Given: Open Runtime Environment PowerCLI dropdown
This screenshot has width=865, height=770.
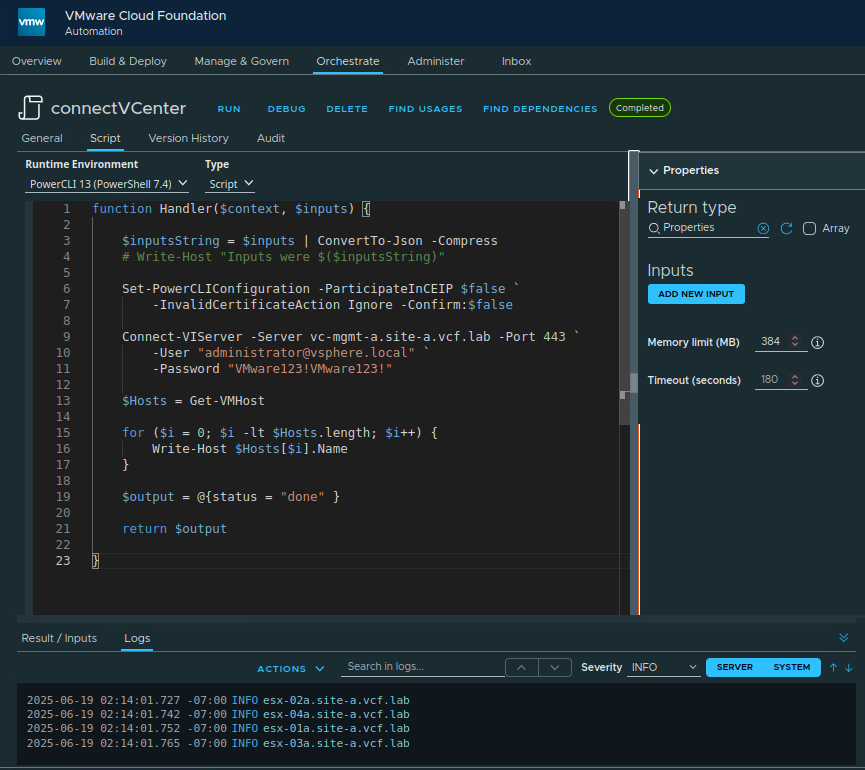Looking at the screenshot, I should pyautogui.click(x=107, y=184).
